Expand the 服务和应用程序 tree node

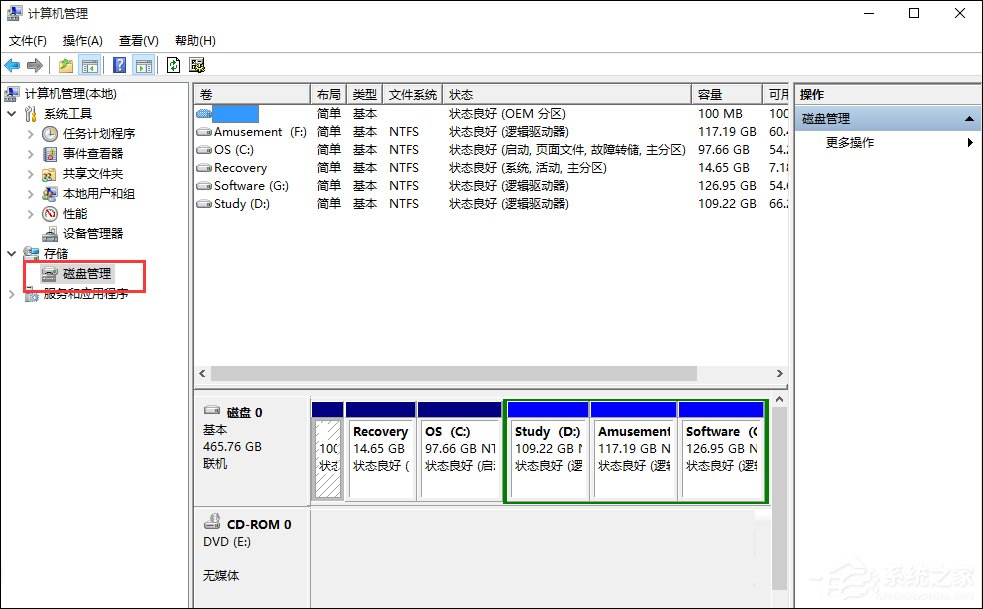(11, 294)
